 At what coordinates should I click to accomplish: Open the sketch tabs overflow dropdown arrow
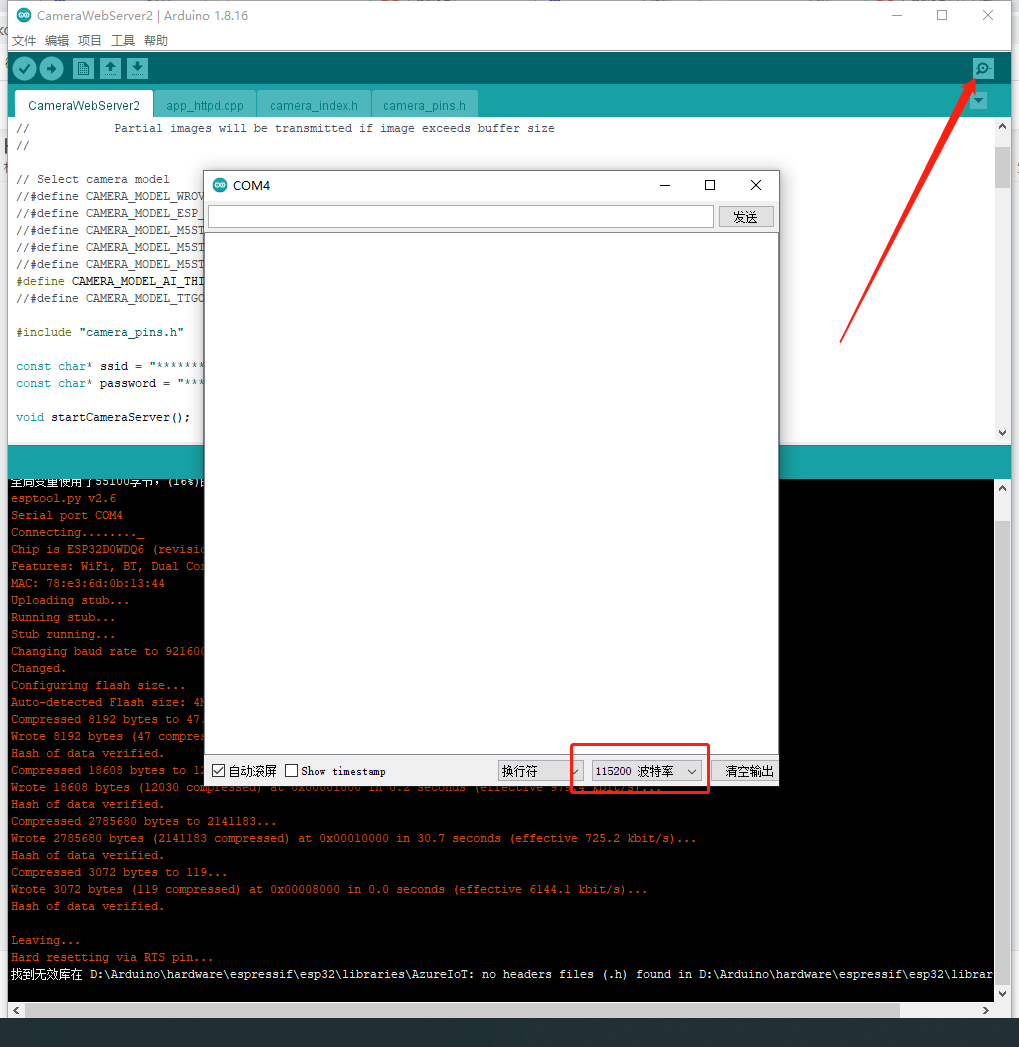tap(977, 102)
